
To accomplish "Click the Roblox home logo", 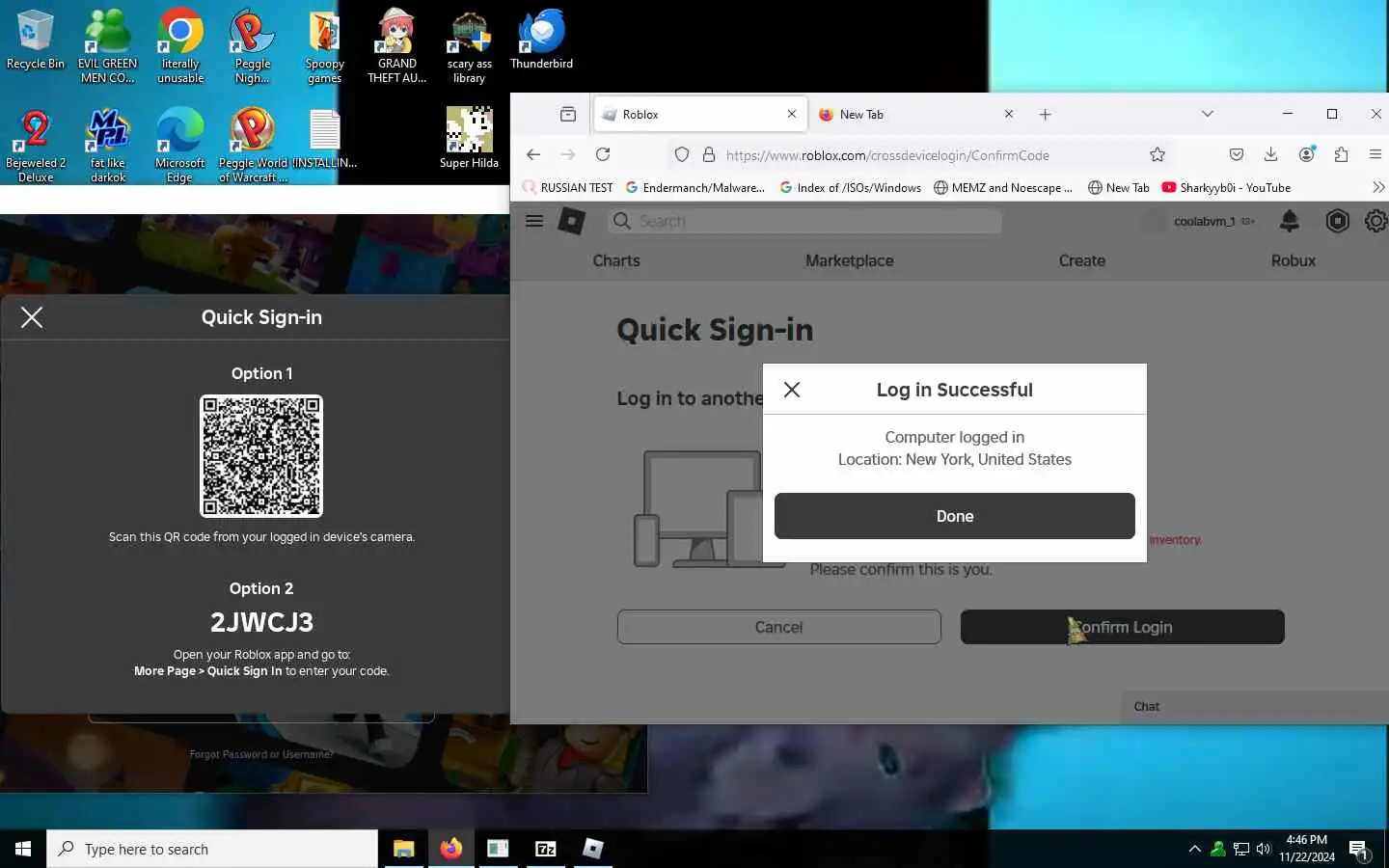I will coord(572,221).
